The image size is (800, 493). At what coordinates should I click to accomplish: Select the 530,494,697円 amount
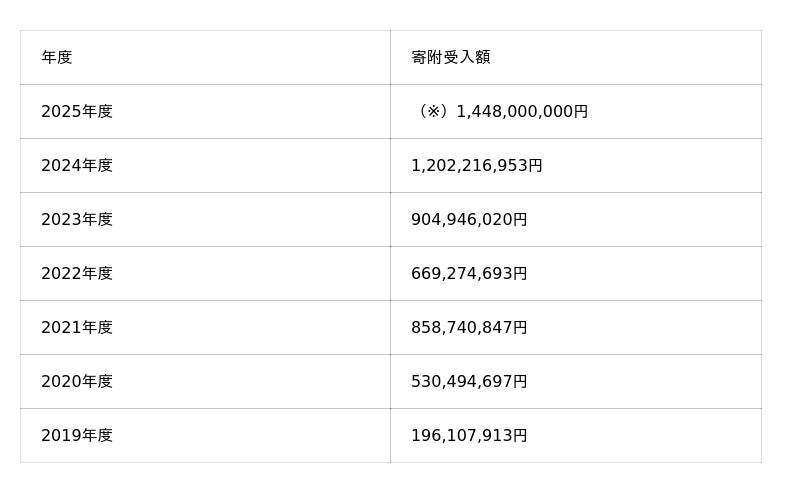(x=469, y=382)
